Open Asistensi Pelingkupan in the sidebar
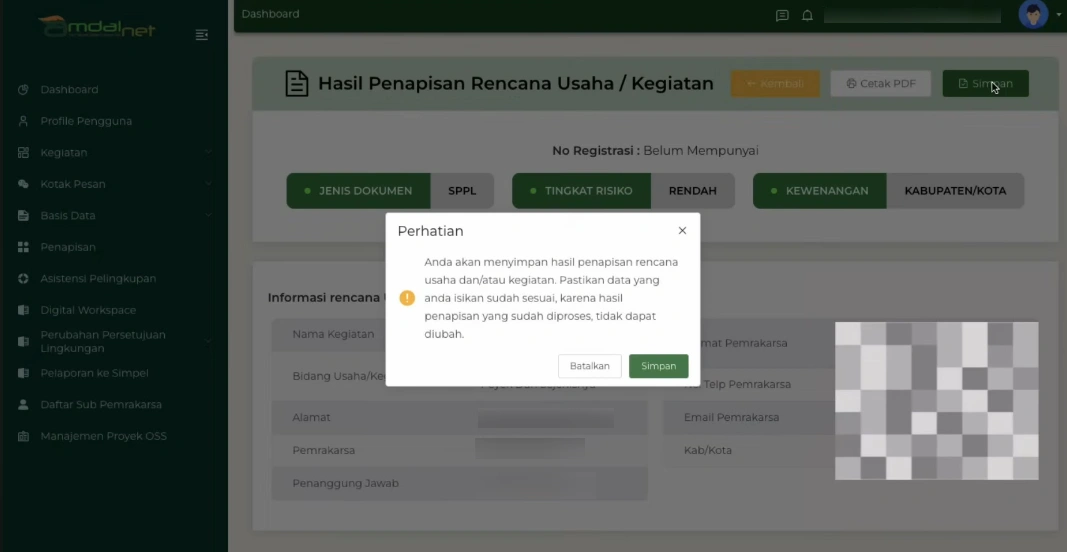1067x552 pixels. coord(98,278)
